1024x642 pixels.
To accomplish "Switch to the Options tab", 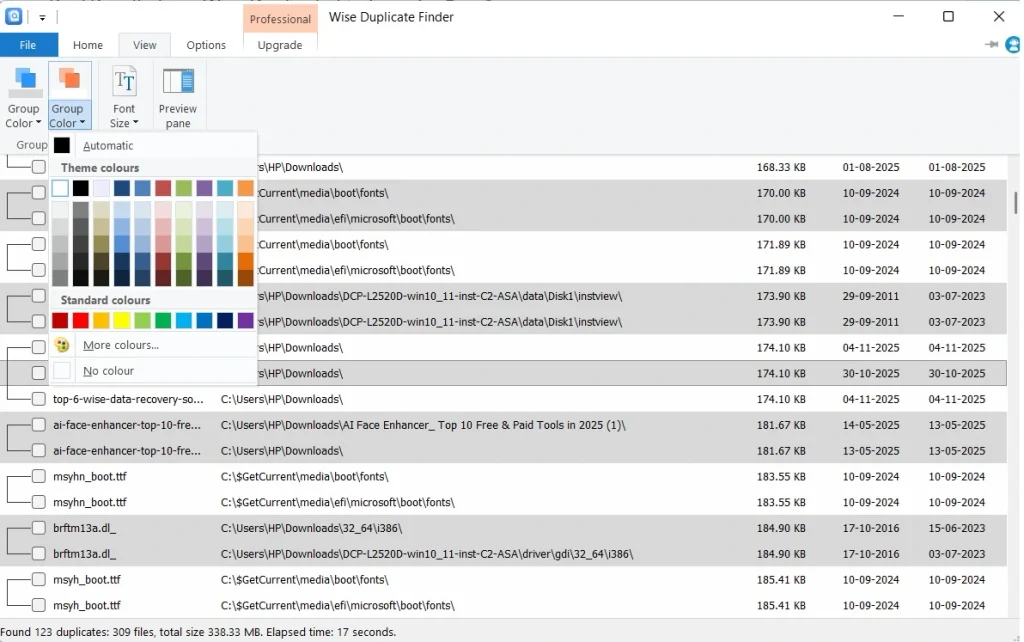I will 206,45.
